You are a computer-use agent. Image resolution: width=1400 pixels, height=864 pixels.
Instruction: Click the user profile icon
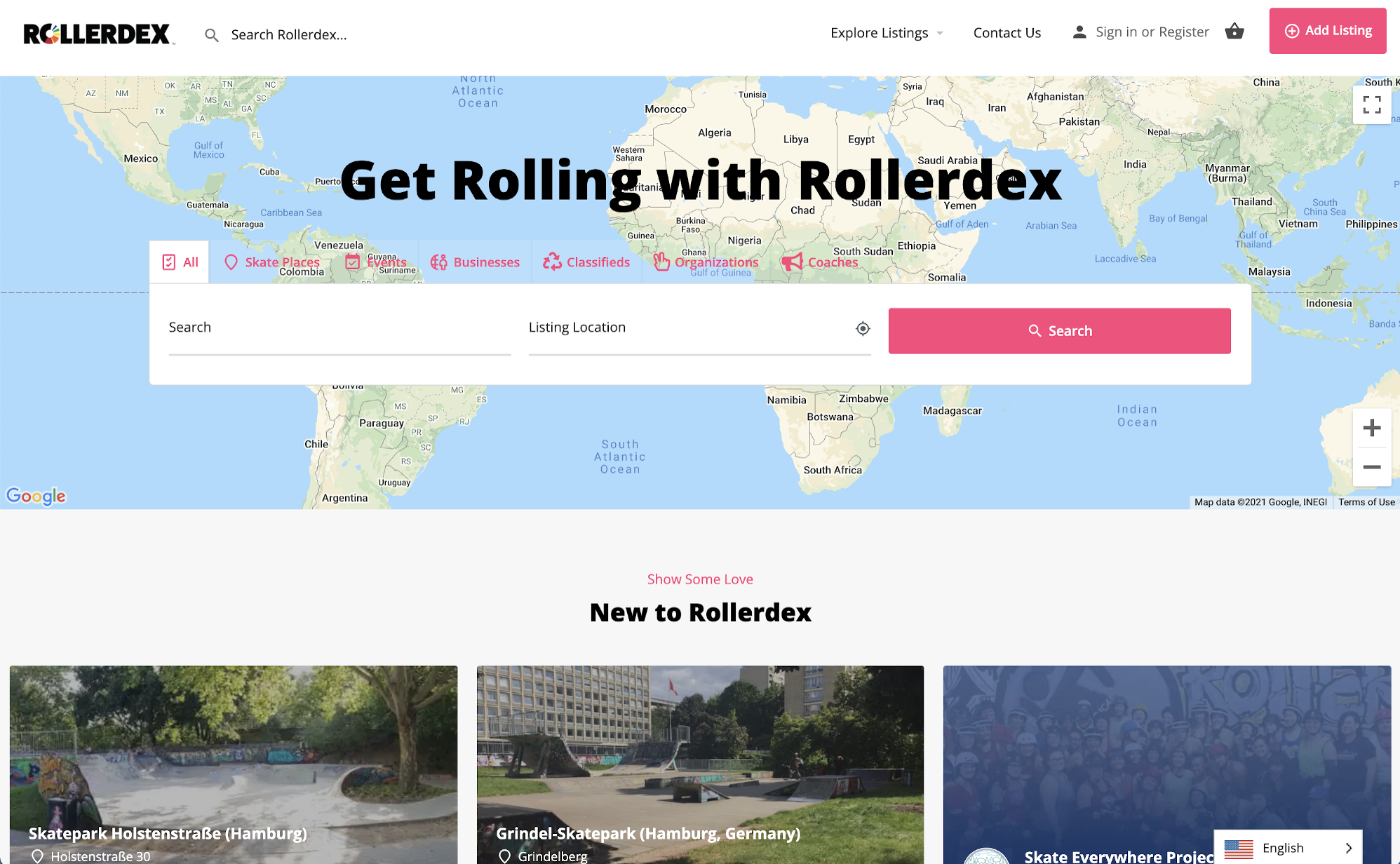click(1079, 32)
